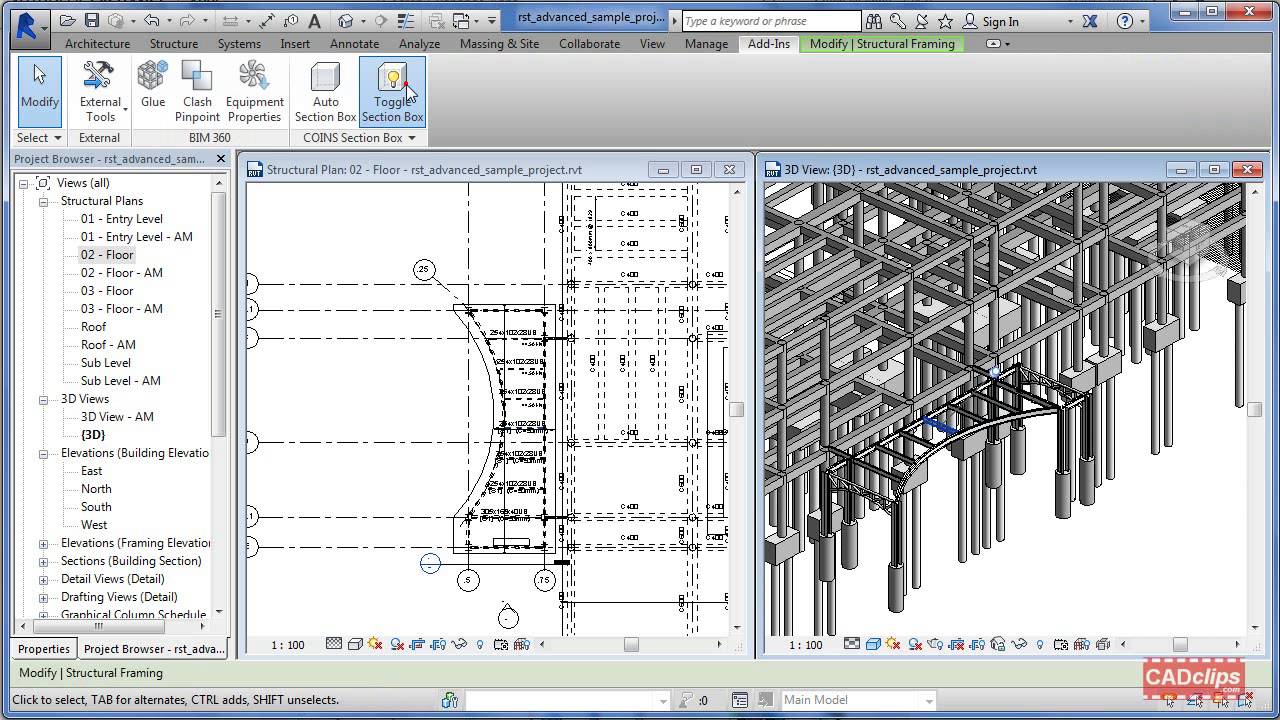
Task: Expand the Sections (Building Section) node
Action: [42, 561]
